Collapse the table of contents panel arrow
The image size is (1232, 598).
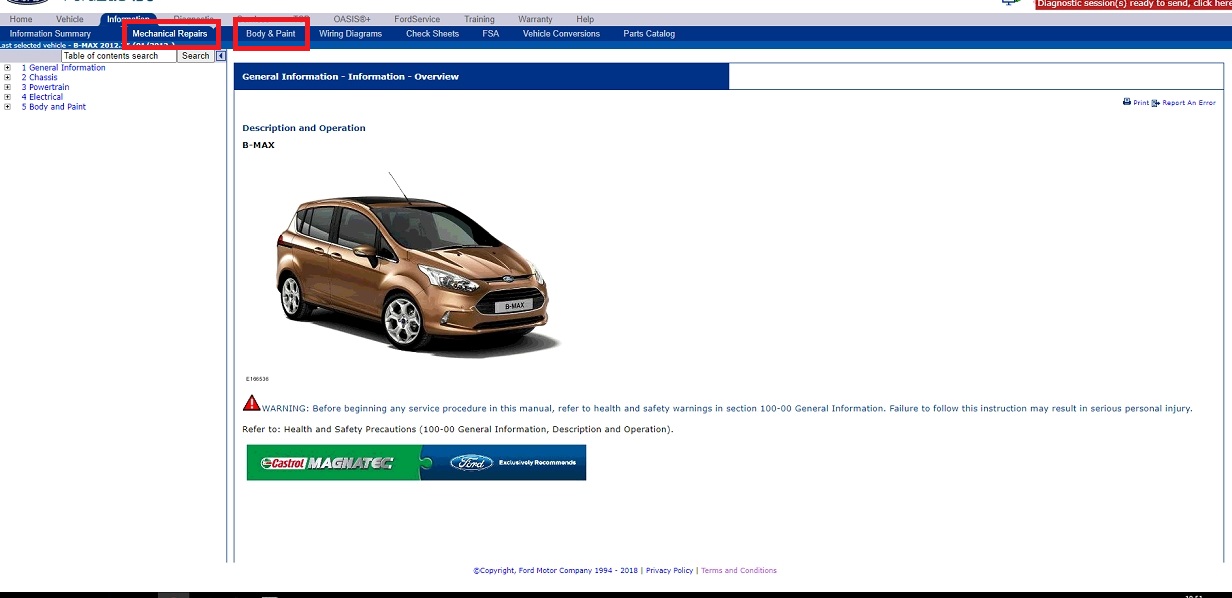point(221,56)
